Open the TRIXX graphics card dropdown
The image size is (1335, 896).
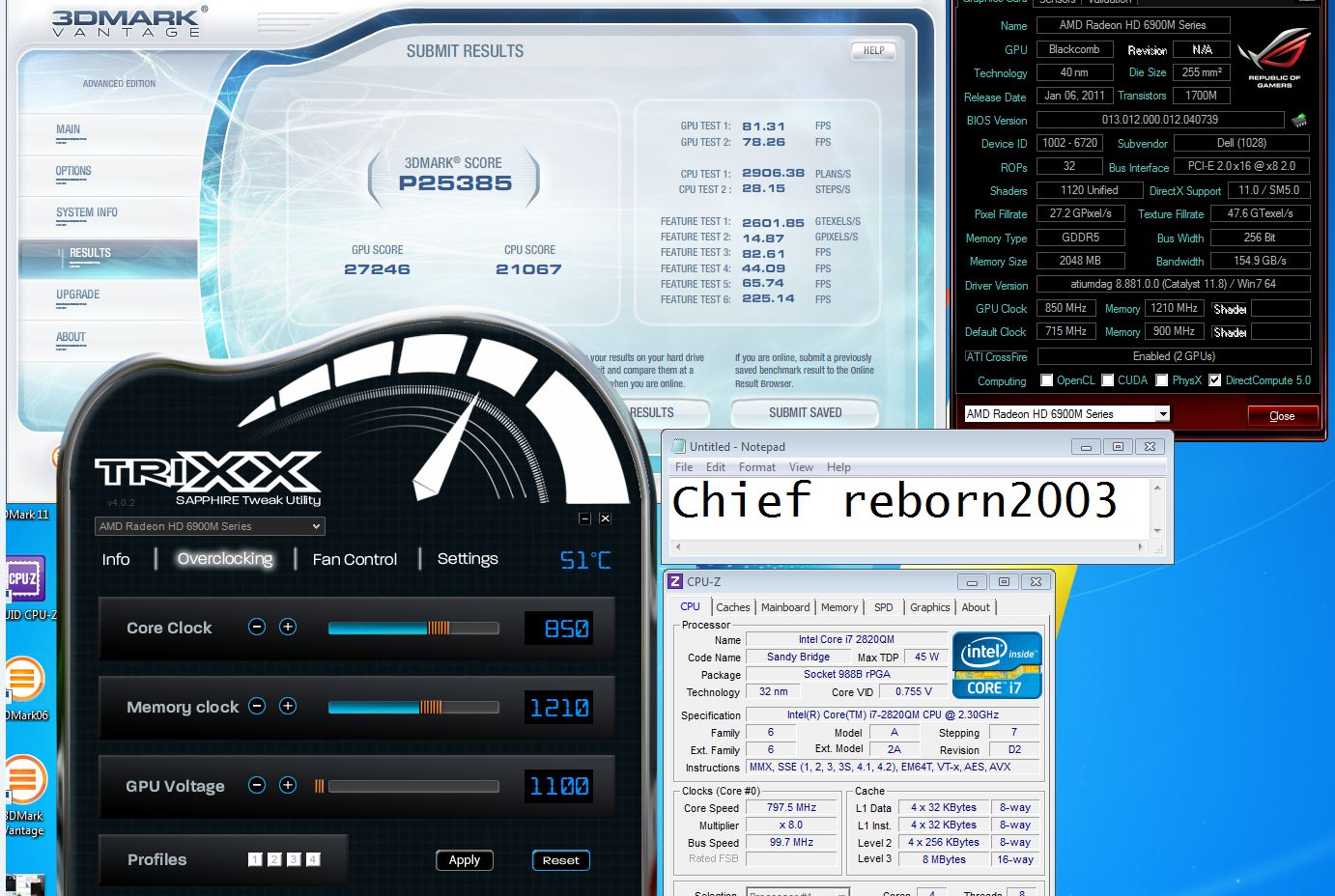click(x=210, y=526)
